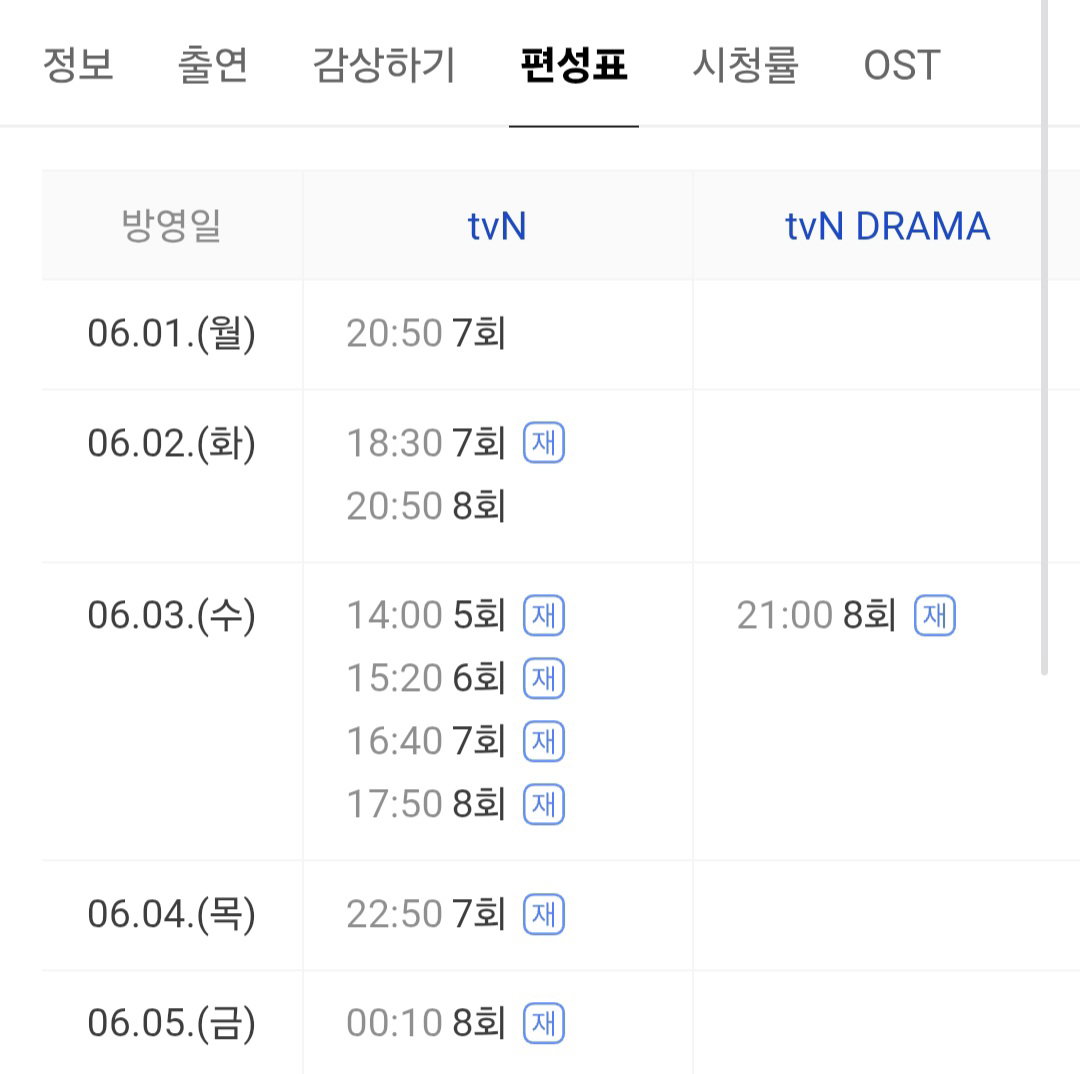Screen dimensions: 1080x1074
Task: Click the 재 rerun badge at 18:30 7회
Action: click(x=544, y=442)
